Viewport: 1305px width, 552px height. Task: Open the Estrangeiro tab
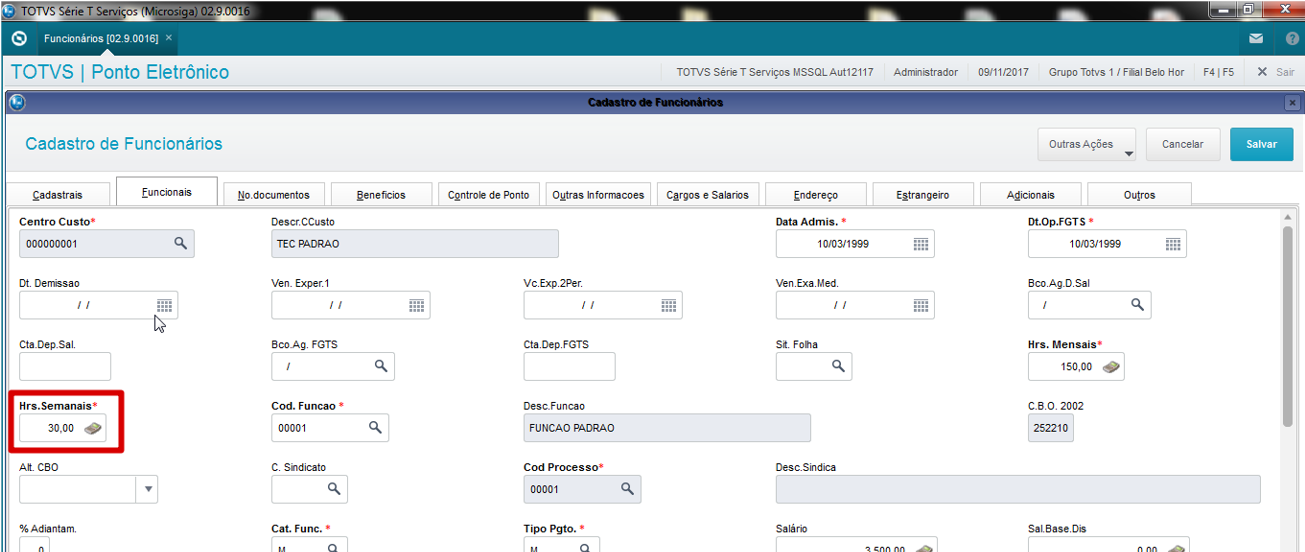923,195
